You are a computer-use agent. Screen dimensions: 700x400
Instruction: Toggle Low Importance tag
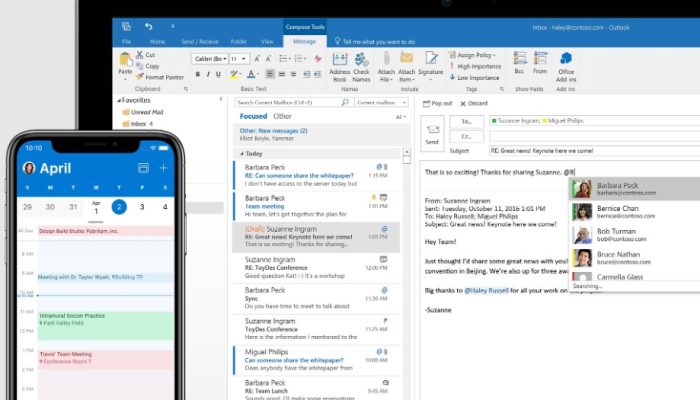[474, 77]
